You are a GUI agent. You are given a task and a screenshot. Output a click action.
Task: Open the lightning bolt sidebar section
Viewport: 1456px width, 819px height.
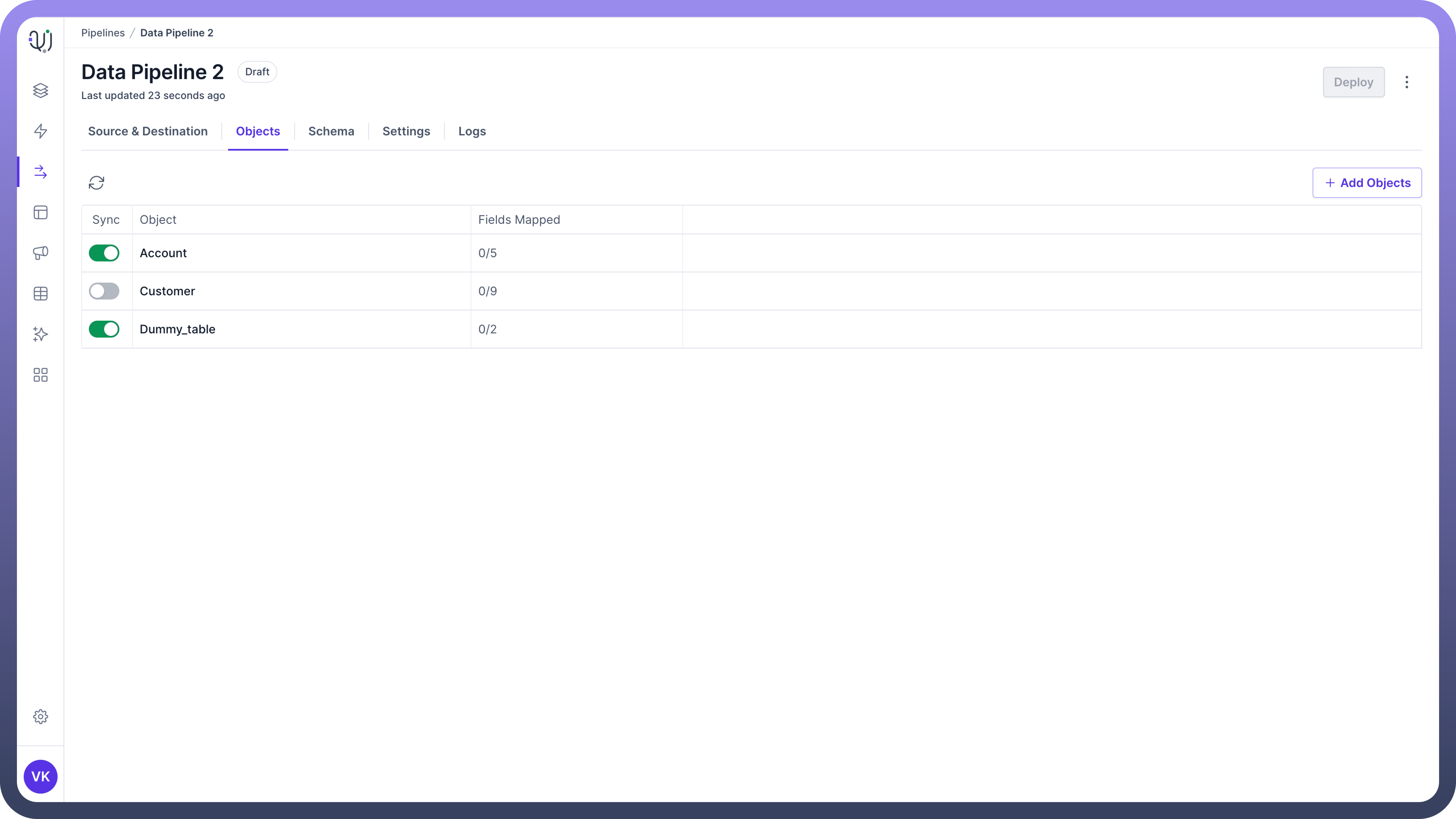click(x=40, y=131)
